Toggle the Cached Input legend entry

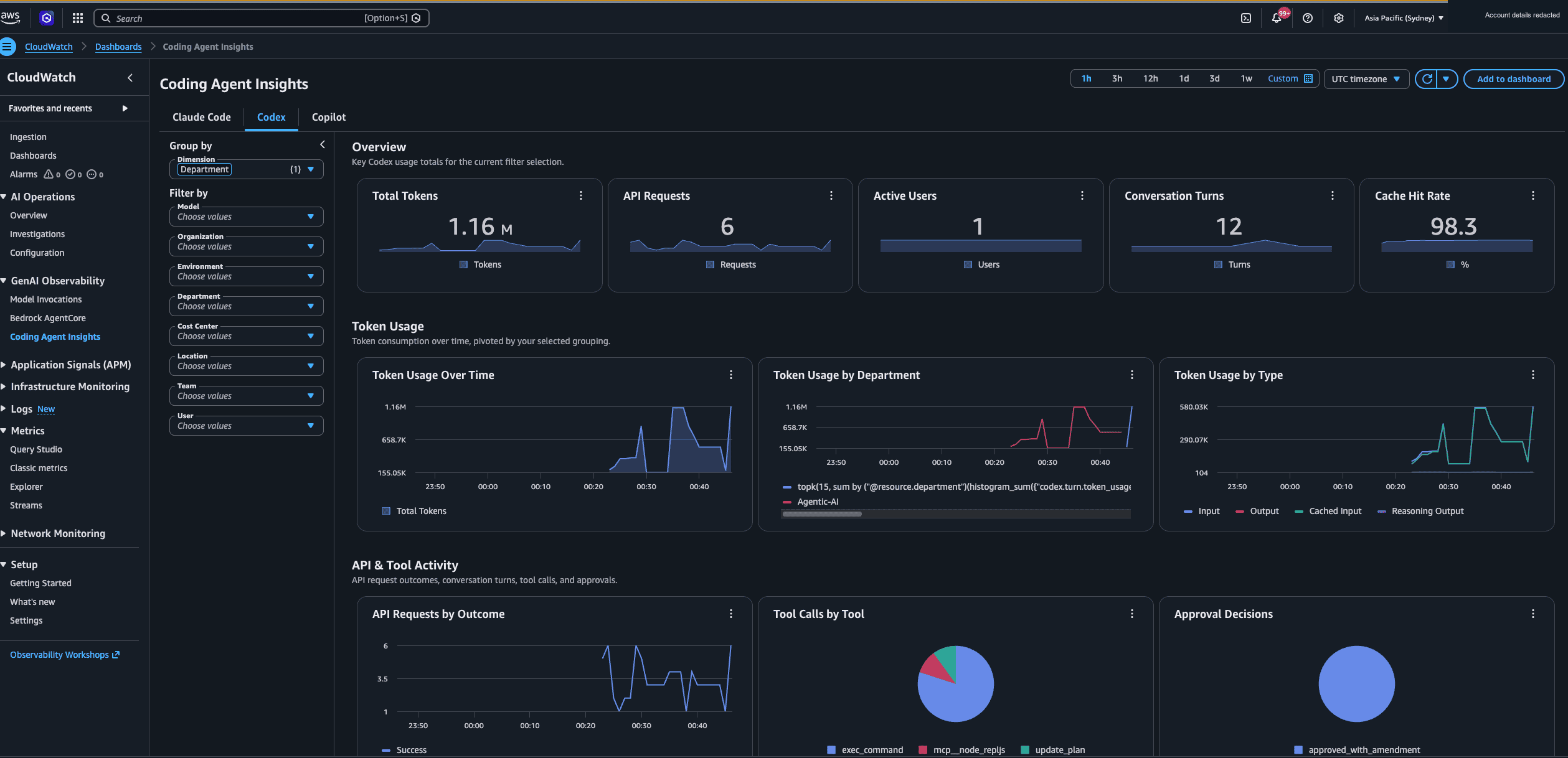1328,511
